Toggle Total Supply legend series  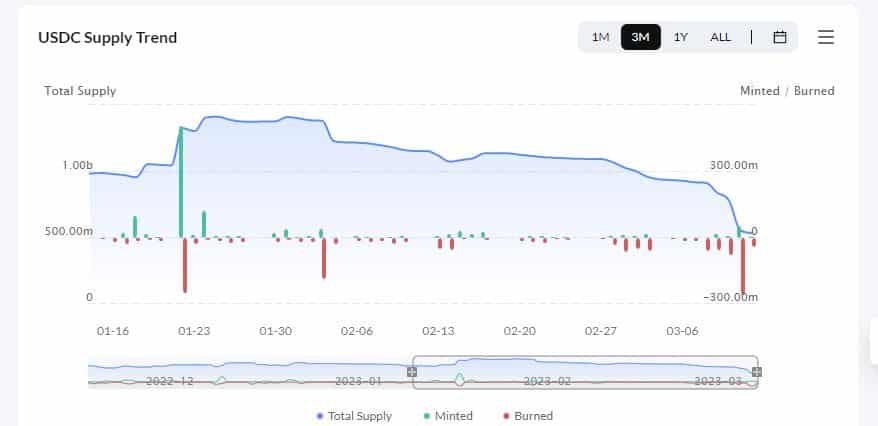pyautogui.click(x=354, y=416)
